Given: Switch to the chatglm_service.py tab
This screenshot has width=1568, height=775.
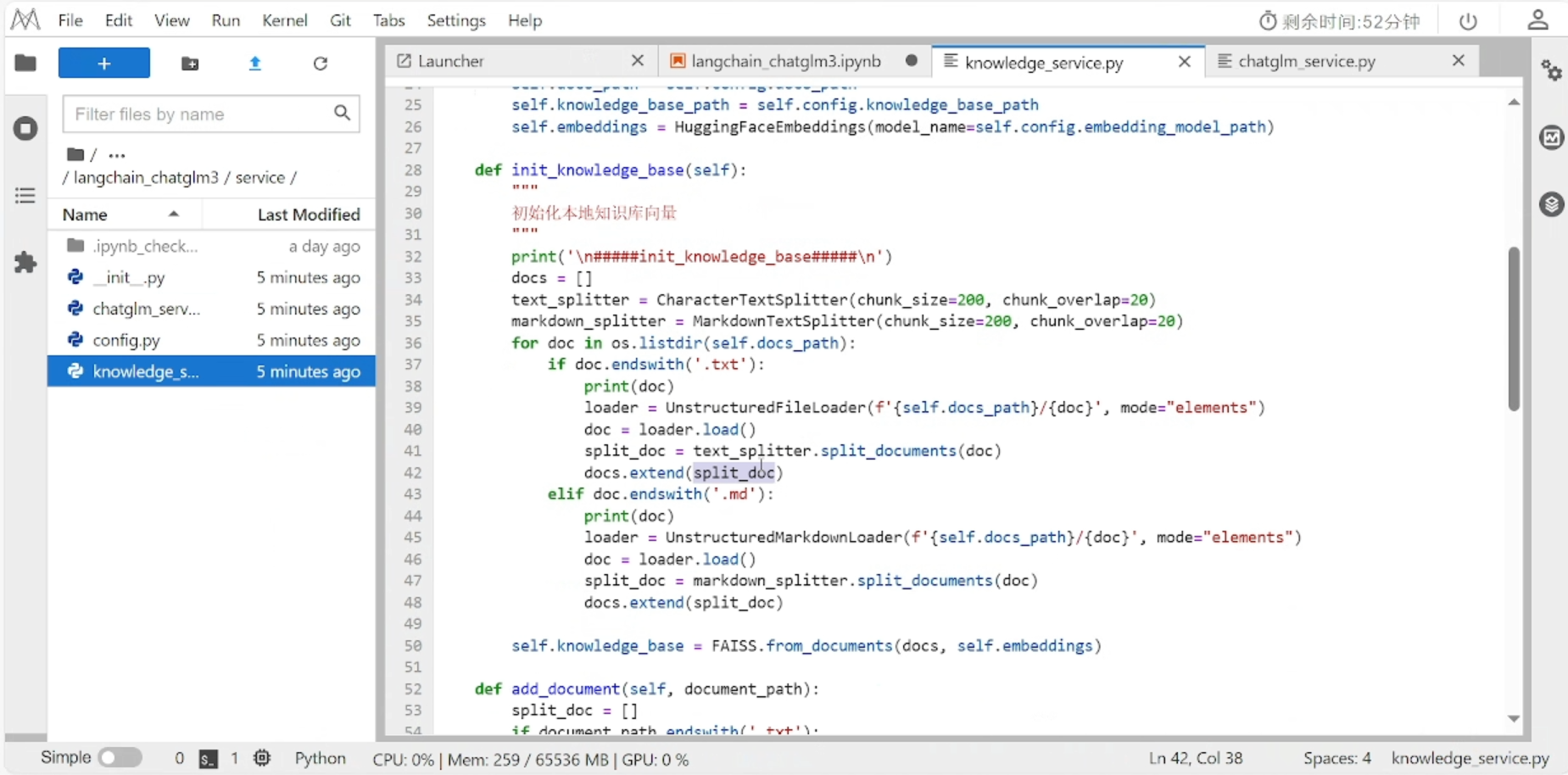Looking at the screenshot, I should [1306, 61].
